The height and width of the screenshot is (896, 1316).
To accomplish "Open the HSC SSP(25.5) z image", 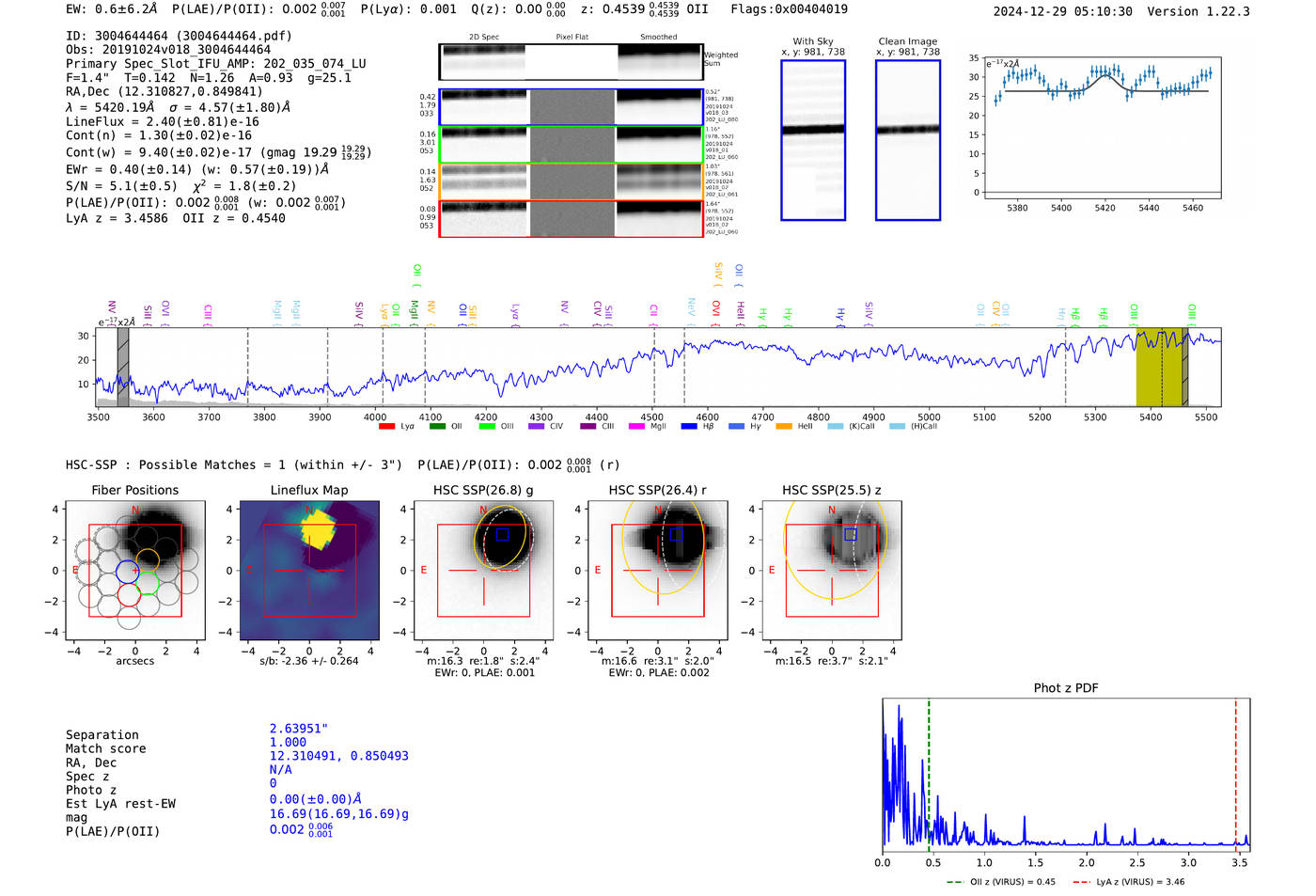I will tap(832, 571).
